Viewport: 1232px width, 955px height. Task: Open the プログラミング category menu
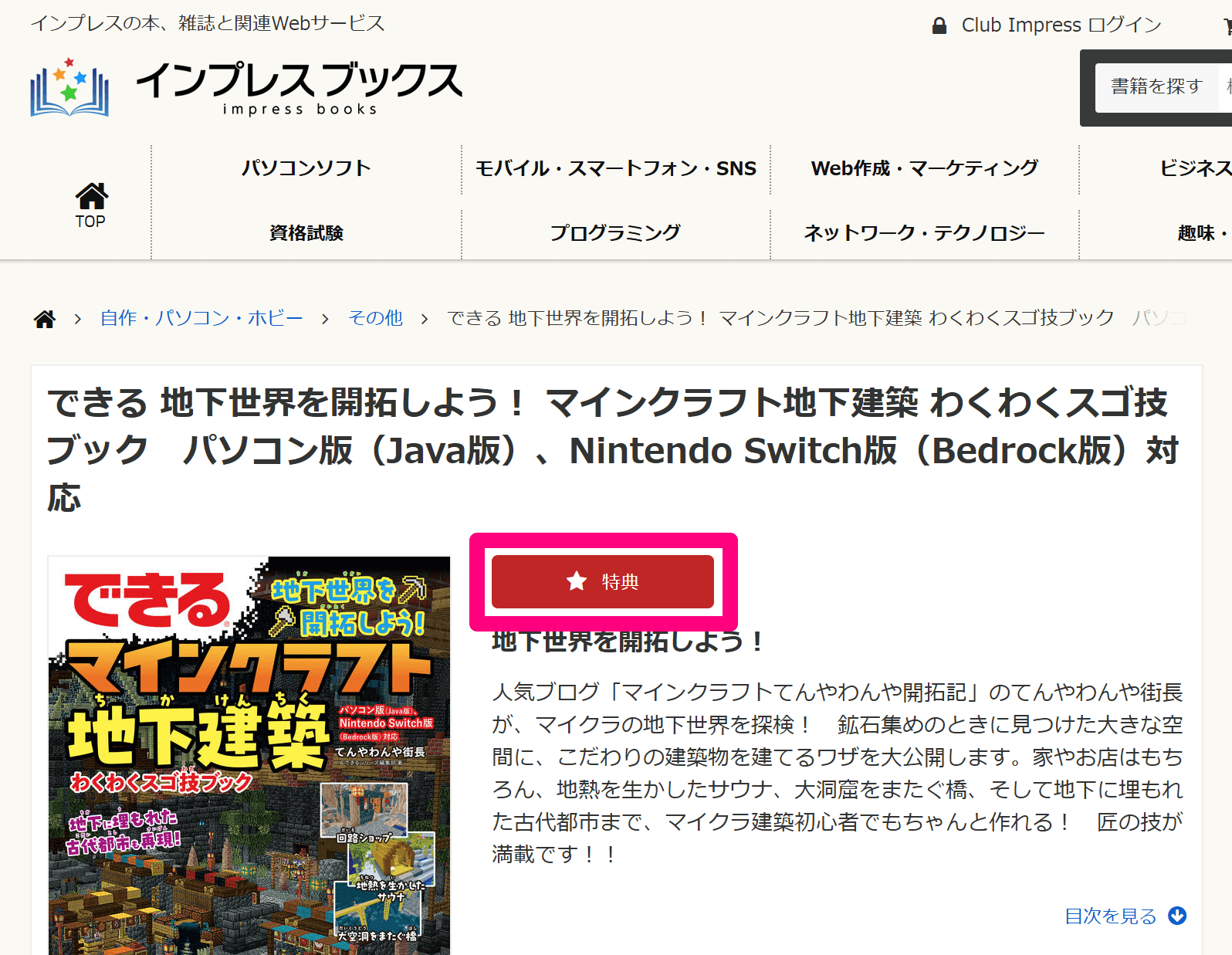pyautogui.click(x=616, y=232)
